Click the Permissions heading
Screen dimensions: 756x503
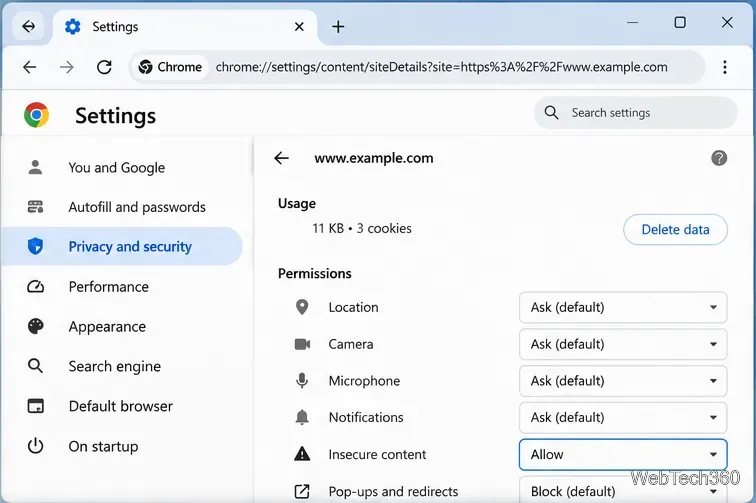[315, 273]
